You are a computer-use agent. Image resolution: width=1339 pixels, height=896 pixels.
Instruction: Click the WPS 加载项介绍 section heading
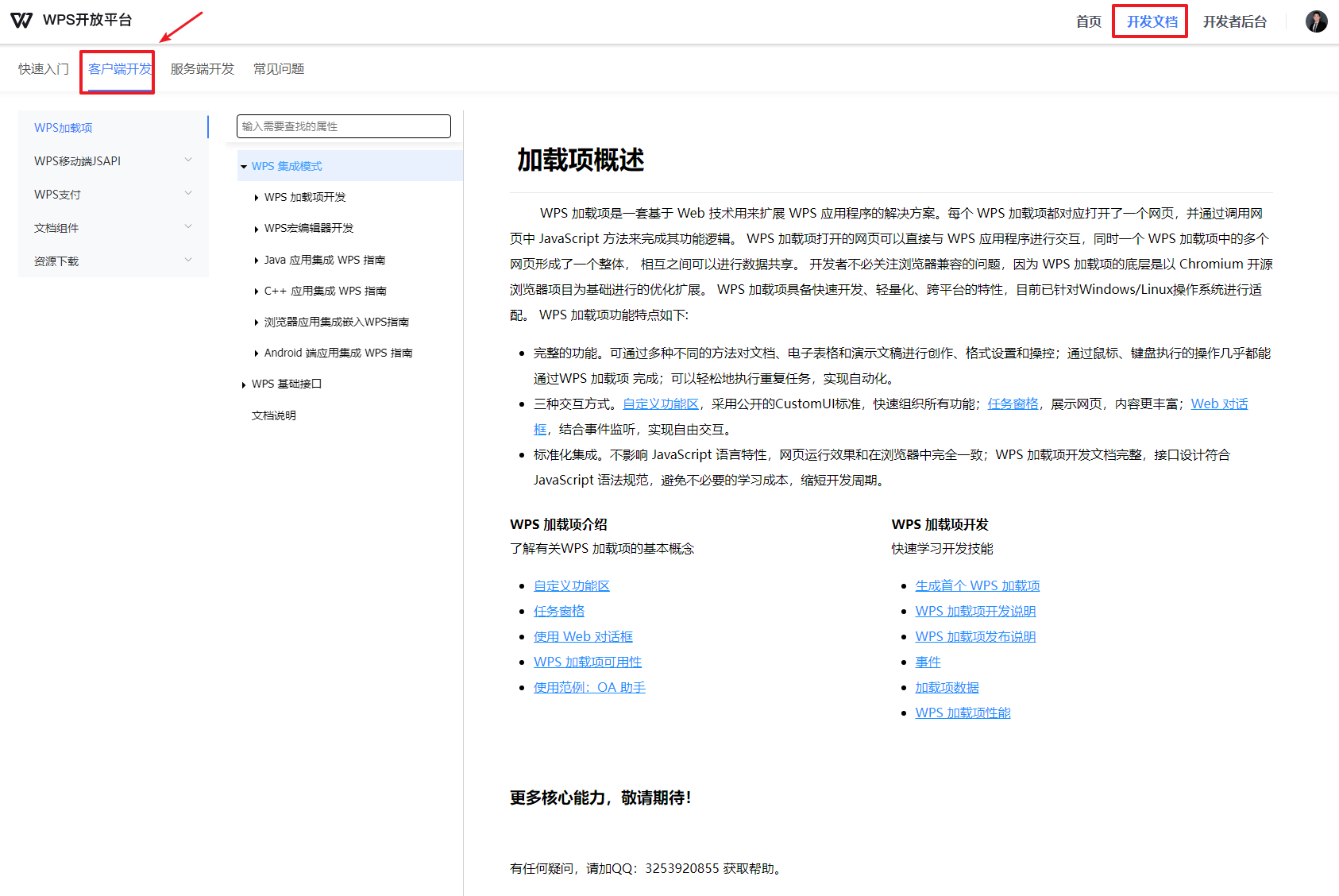[x=558, y=524]
